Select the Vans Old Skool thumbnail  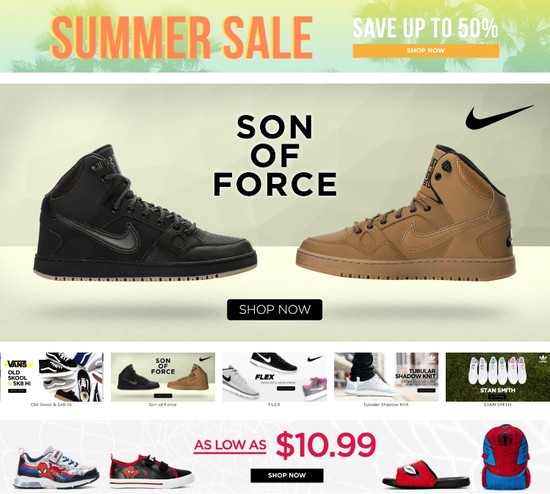coord(52,377)
